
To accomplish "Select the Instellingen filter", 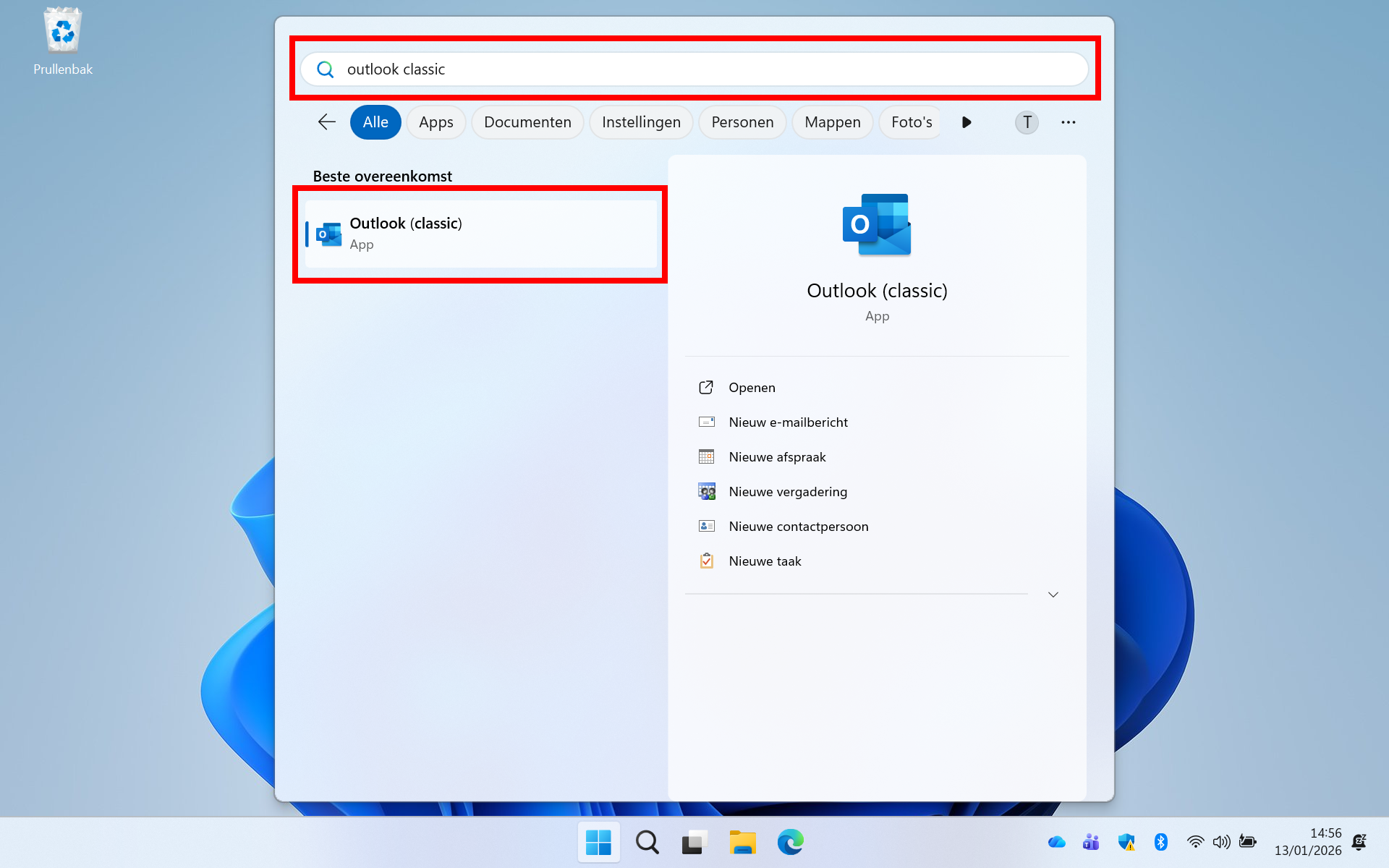I will (641, 122).
